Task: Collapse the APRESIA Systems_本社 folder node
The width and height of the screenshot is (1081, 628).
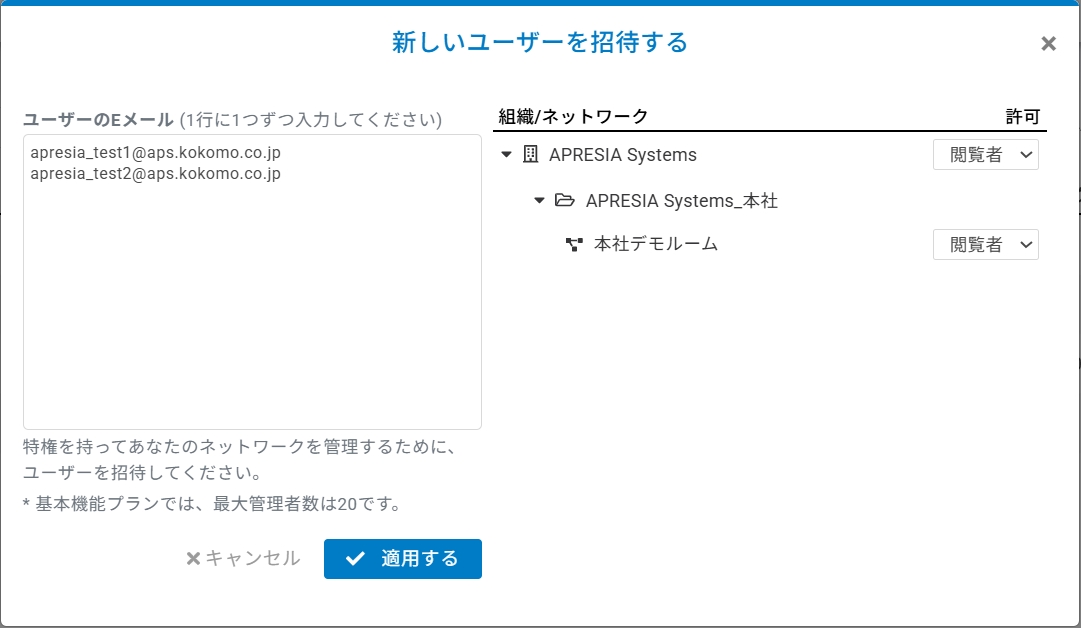Action: (x=540, y=201)
